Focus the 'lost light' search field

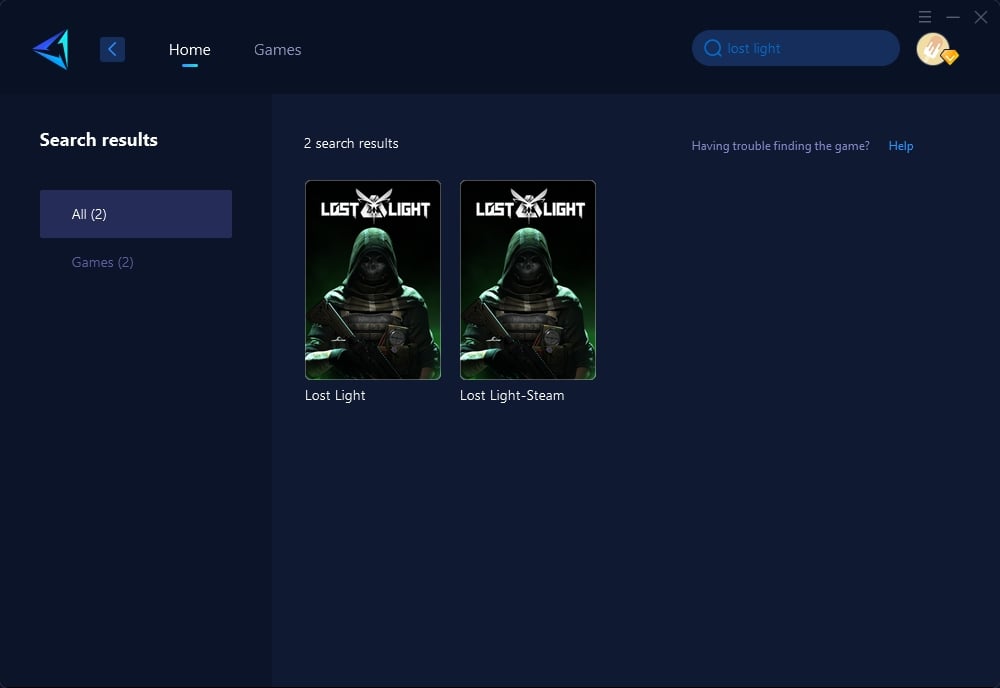tap(795, 48)
